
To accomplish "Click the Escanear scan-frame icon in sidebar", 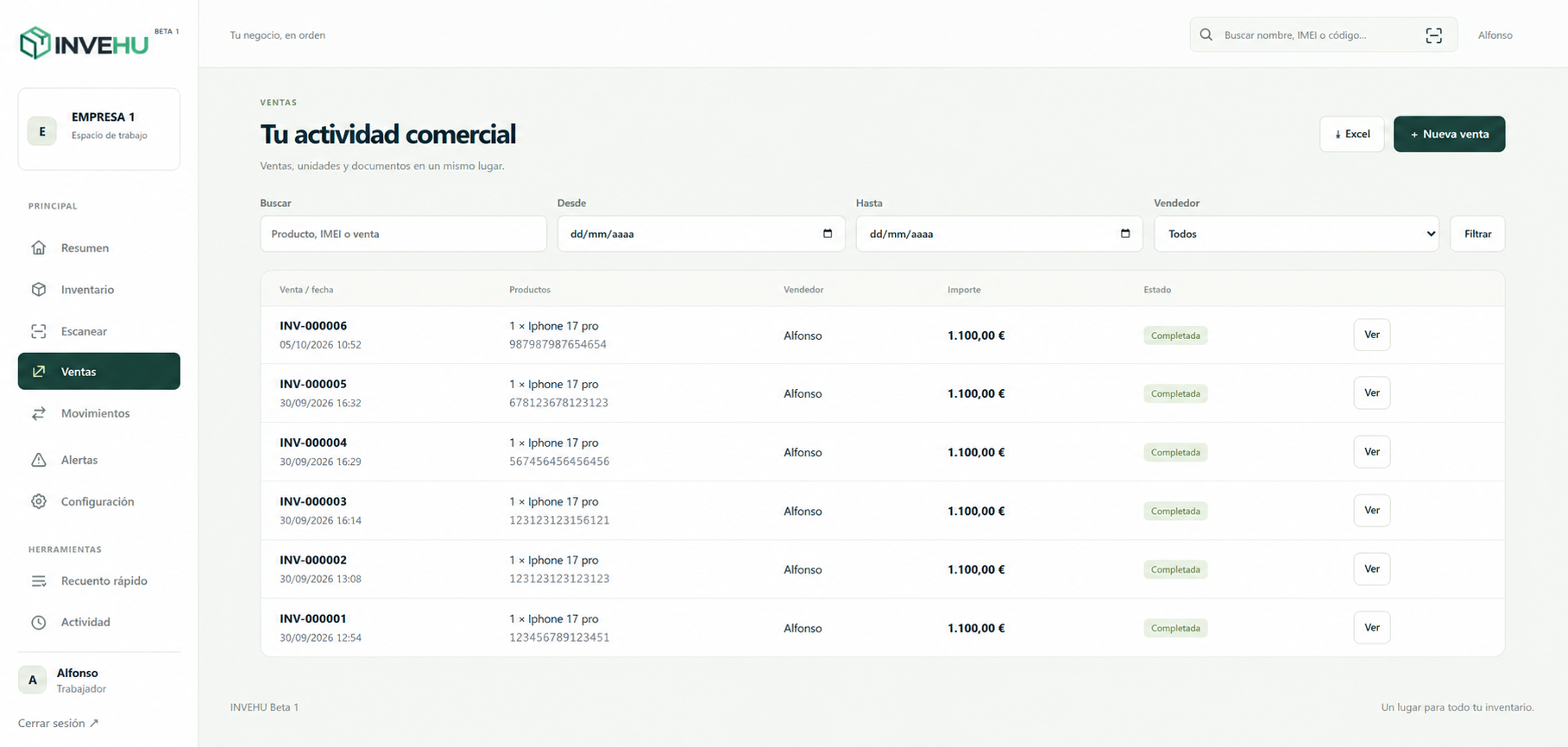I will 39,331.
